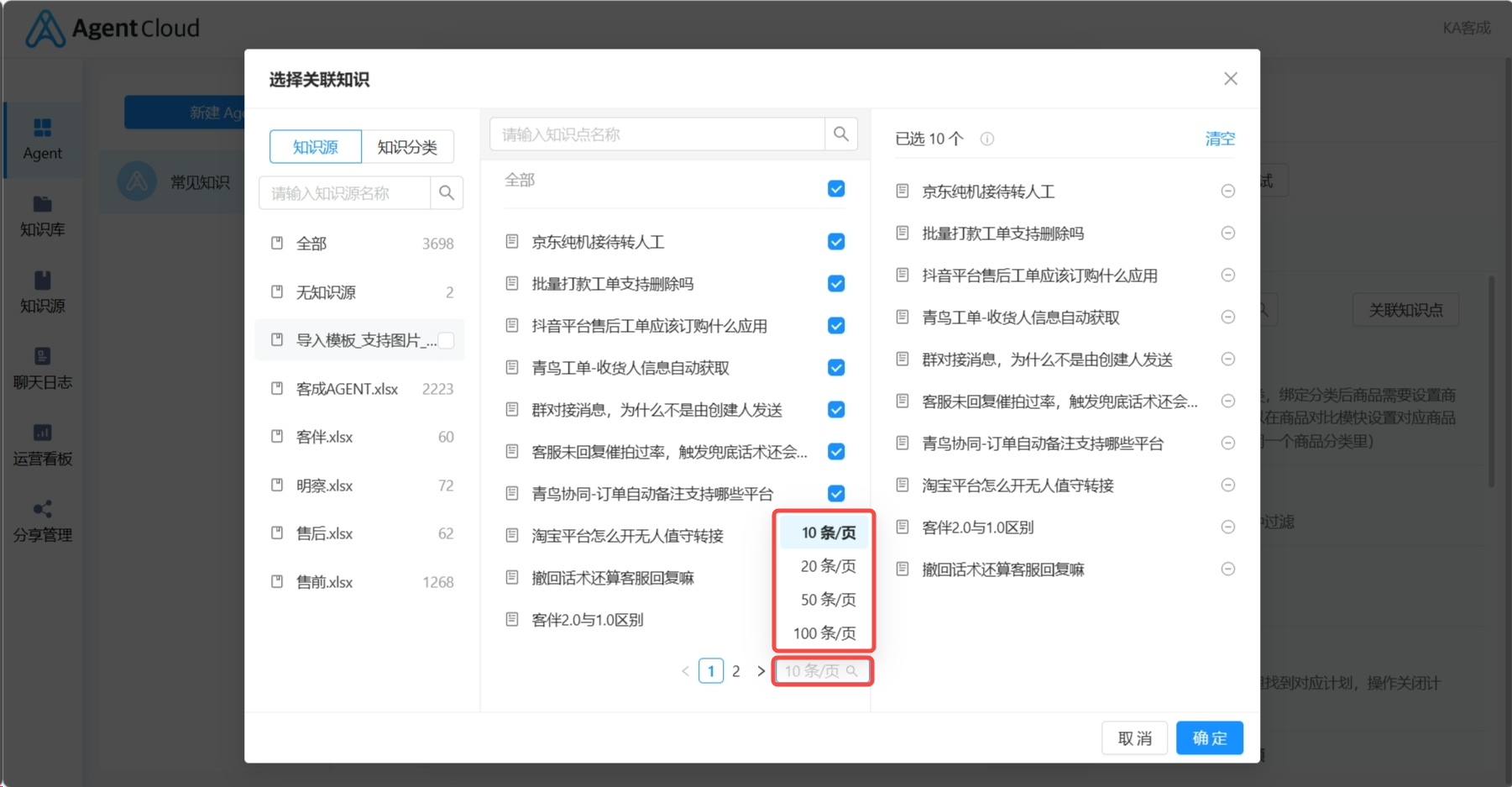Image resolution: width=1512 pixels, height=787 pixels.
Task: Confirm with the 确定 button
Action: pyautogui.click(x=1209, y=738)
